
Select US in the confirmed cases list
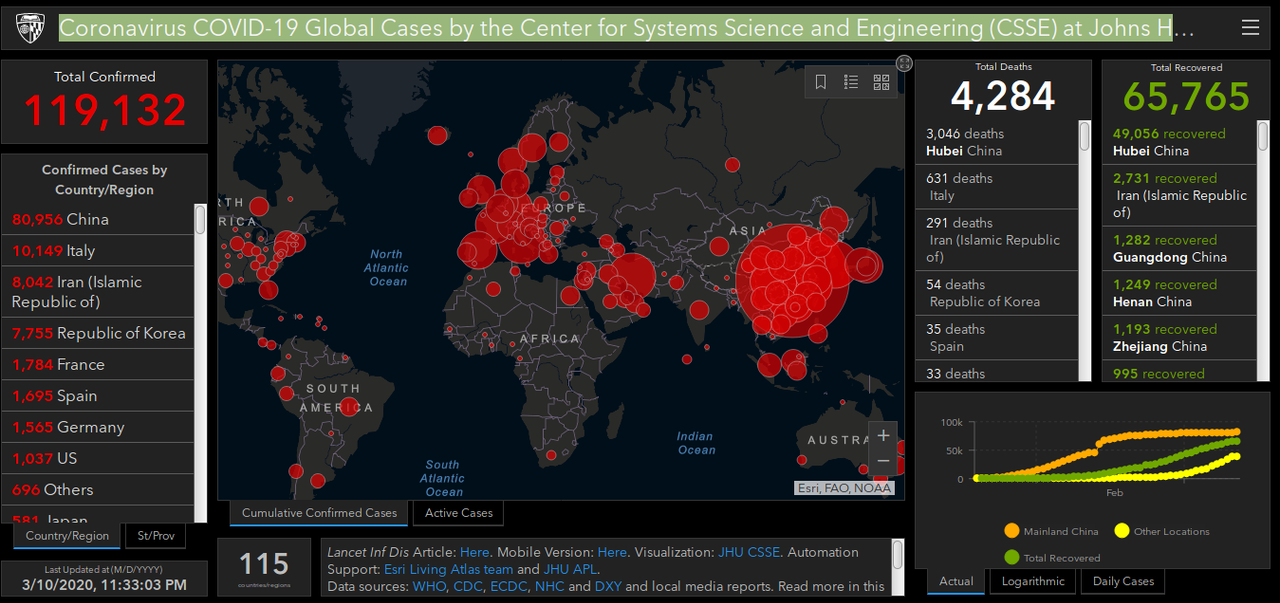(98, 458)
